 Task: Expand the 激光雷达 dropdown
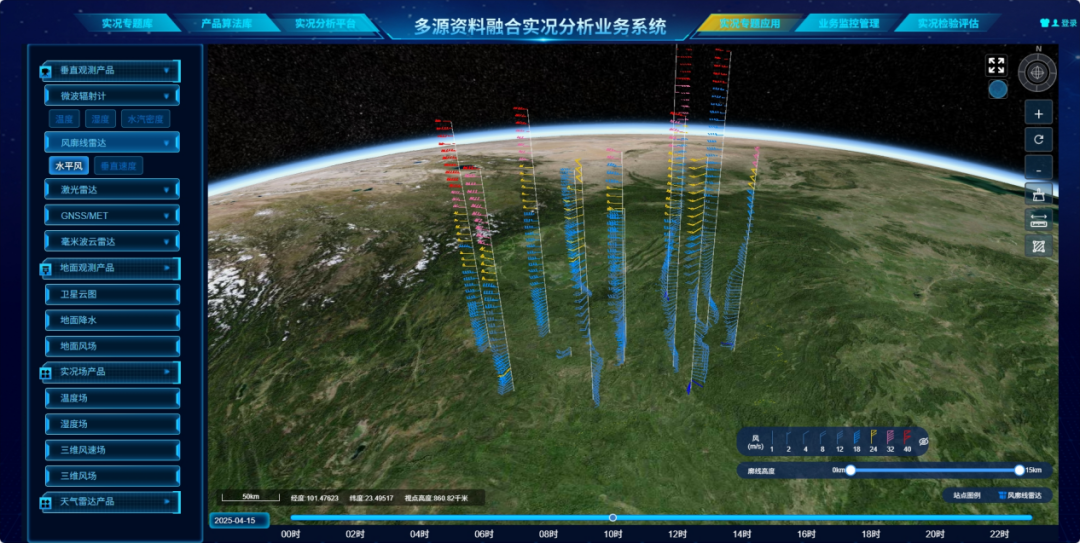[112, 189]
